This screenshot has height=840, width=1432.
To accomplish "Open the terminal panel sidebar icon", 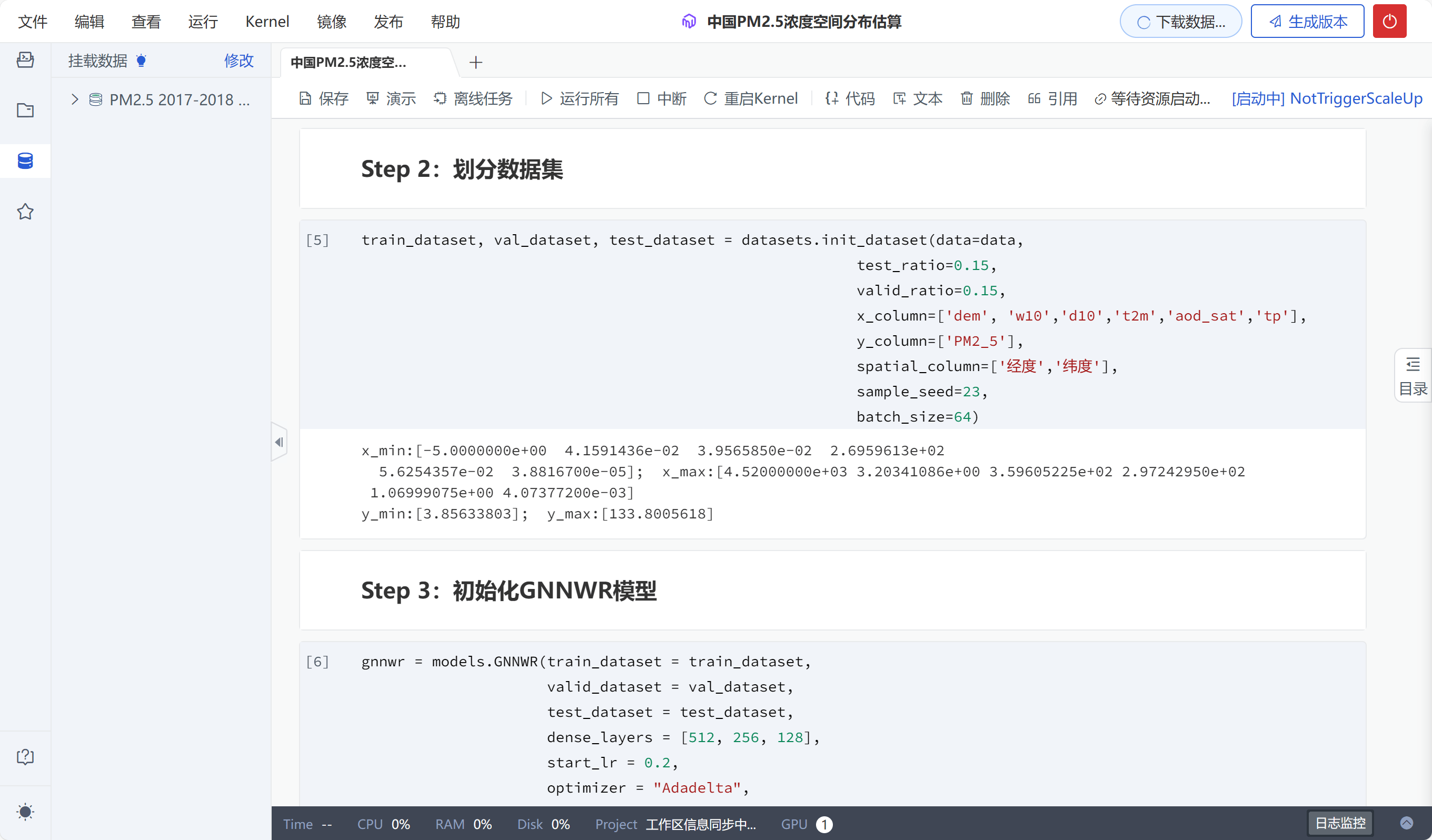I will tap(25, 59).
